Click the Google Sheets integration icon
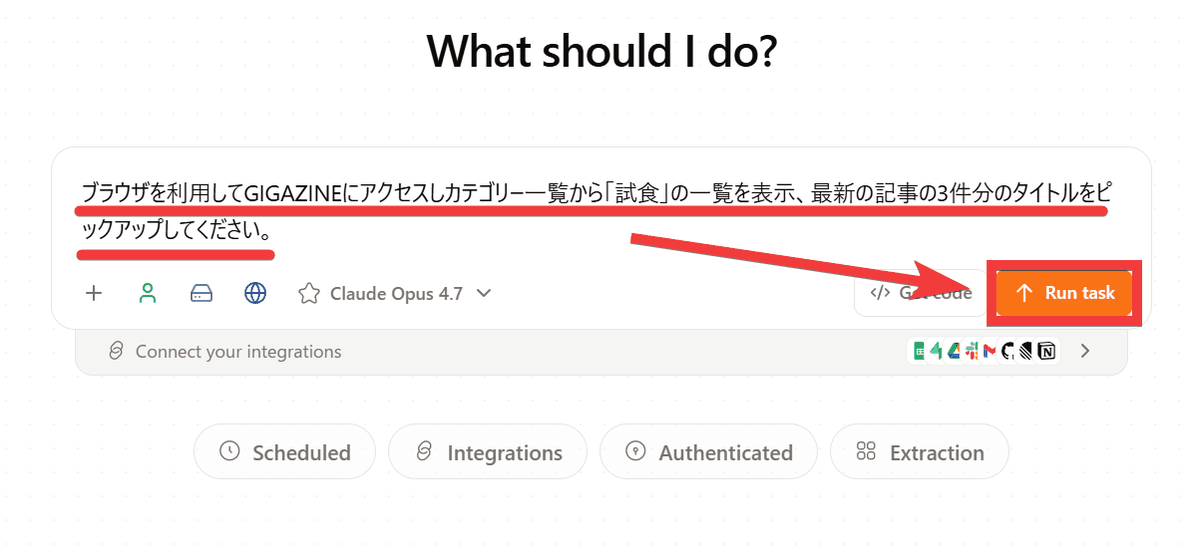The image size is (1200, 545). [x=919, y=351]
